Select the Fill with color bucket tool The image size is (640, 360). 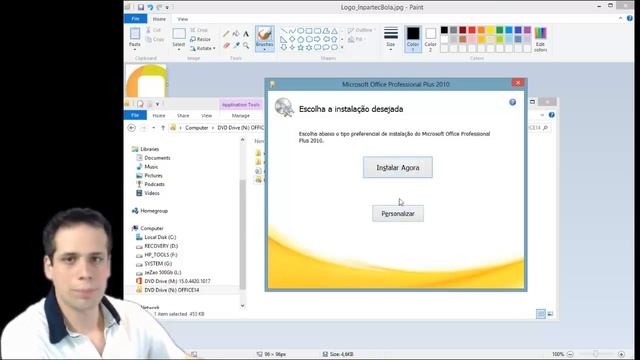pos(236,33)
